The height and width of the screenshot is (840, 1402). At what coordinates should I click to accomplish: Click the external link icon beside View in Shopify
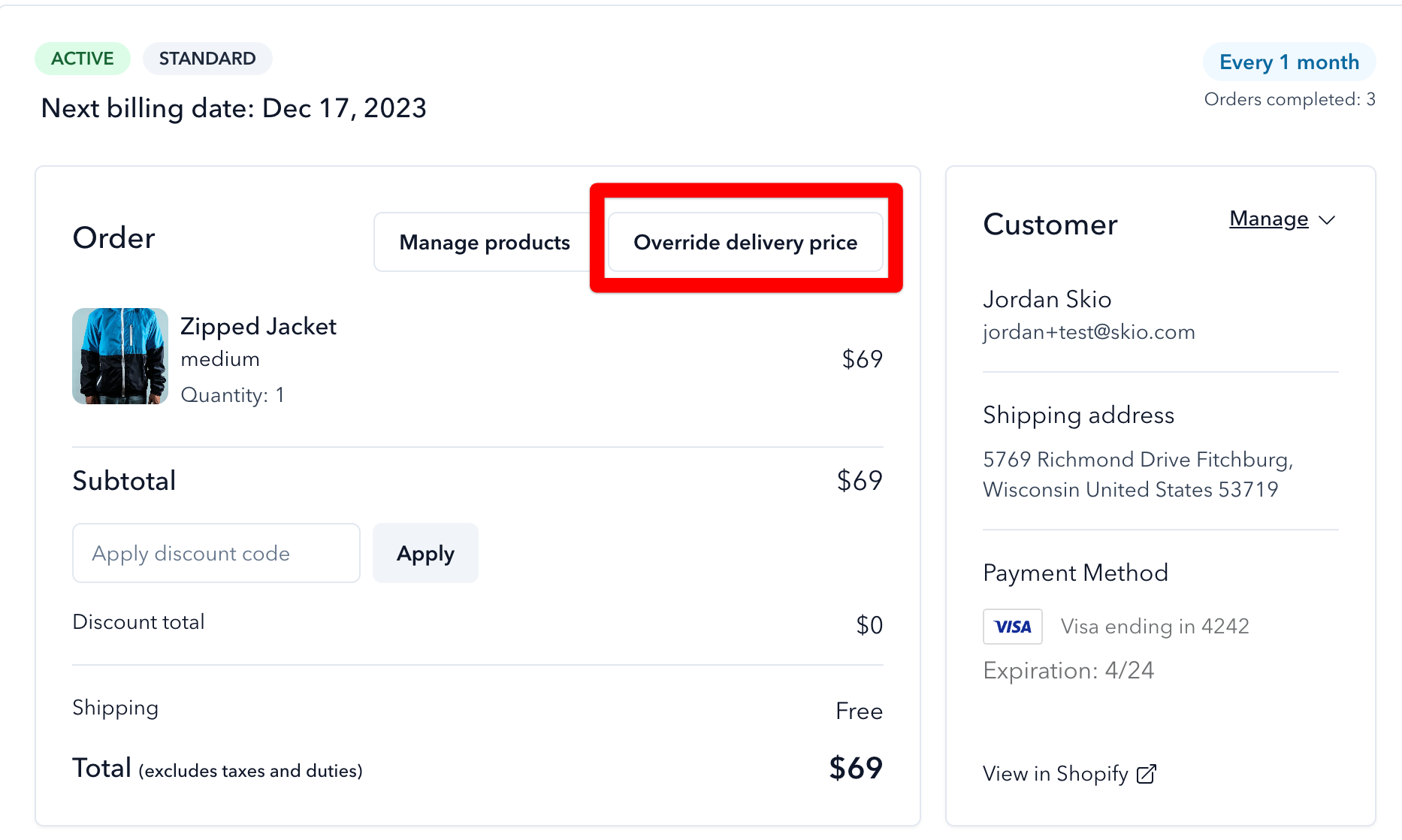pos(1146,774)
